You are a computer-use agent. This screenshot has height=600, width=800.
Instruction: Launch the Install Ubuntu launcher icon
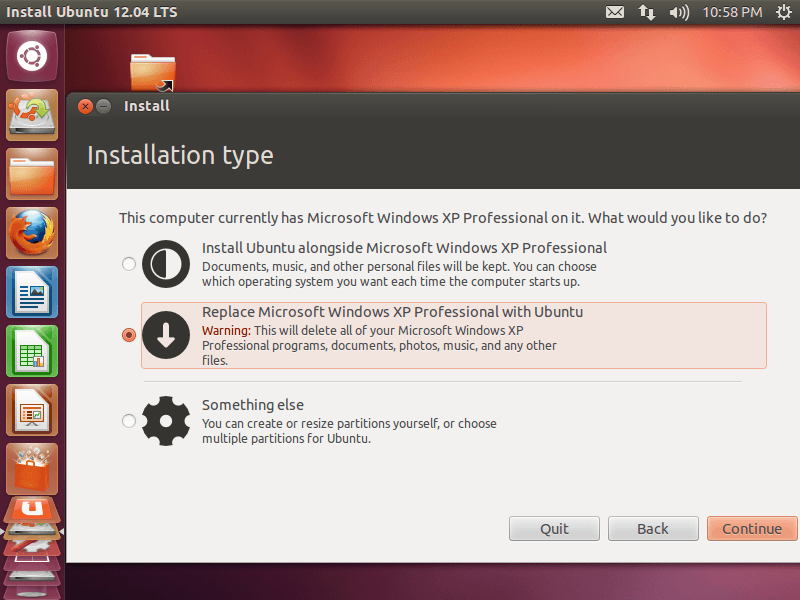[32, 115]
